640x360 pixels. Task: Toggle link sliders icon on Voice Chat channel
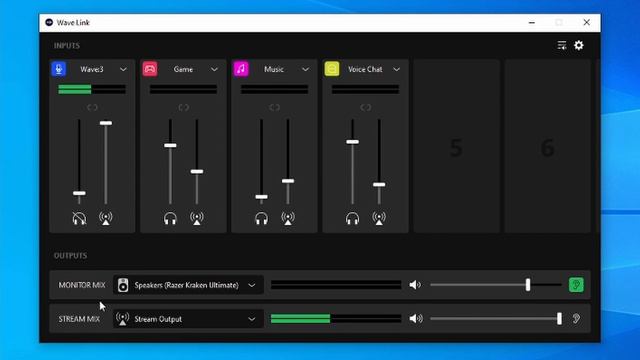point(365,107)
